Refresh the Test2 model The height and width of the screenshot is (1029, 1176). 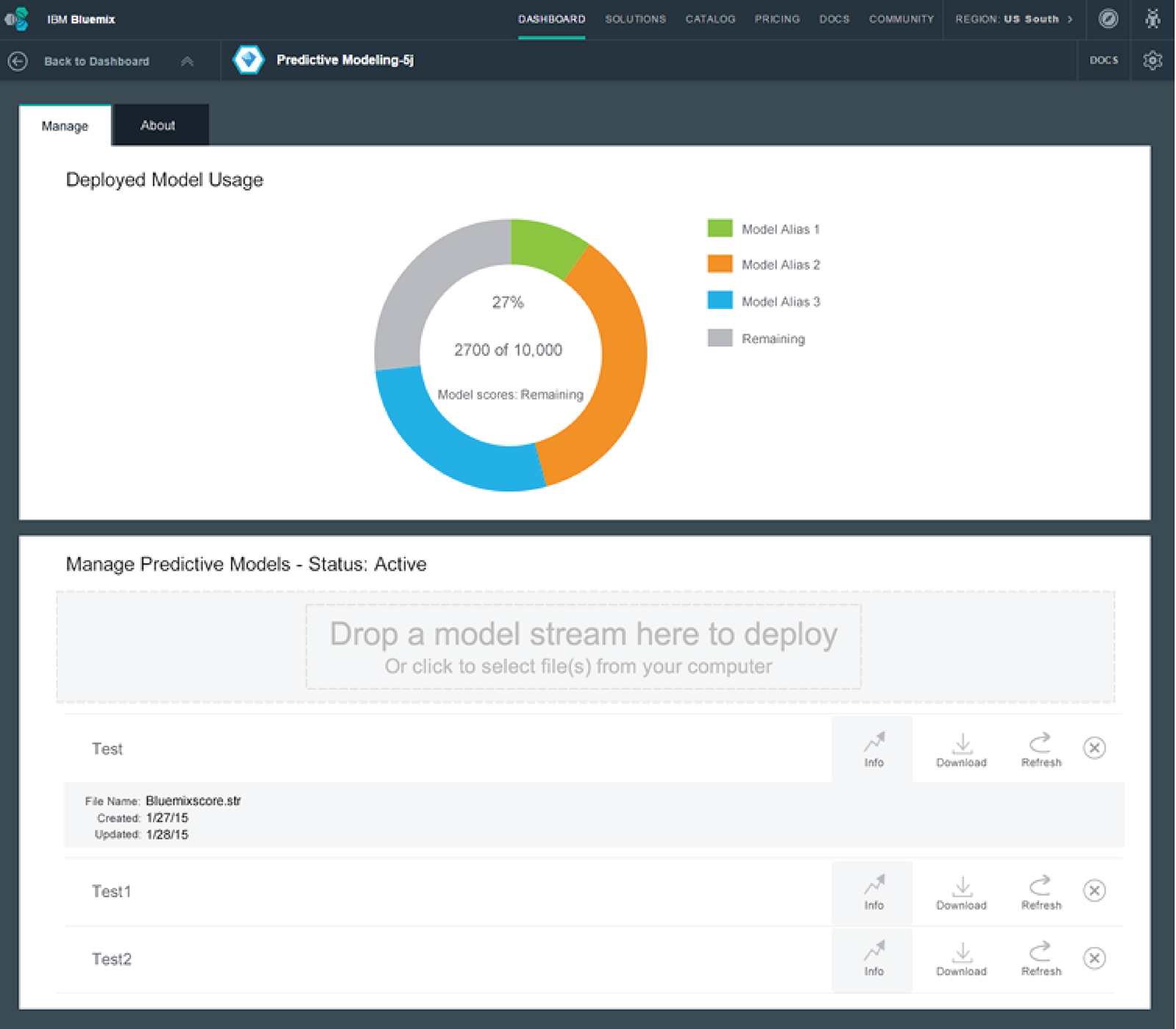1041,959
